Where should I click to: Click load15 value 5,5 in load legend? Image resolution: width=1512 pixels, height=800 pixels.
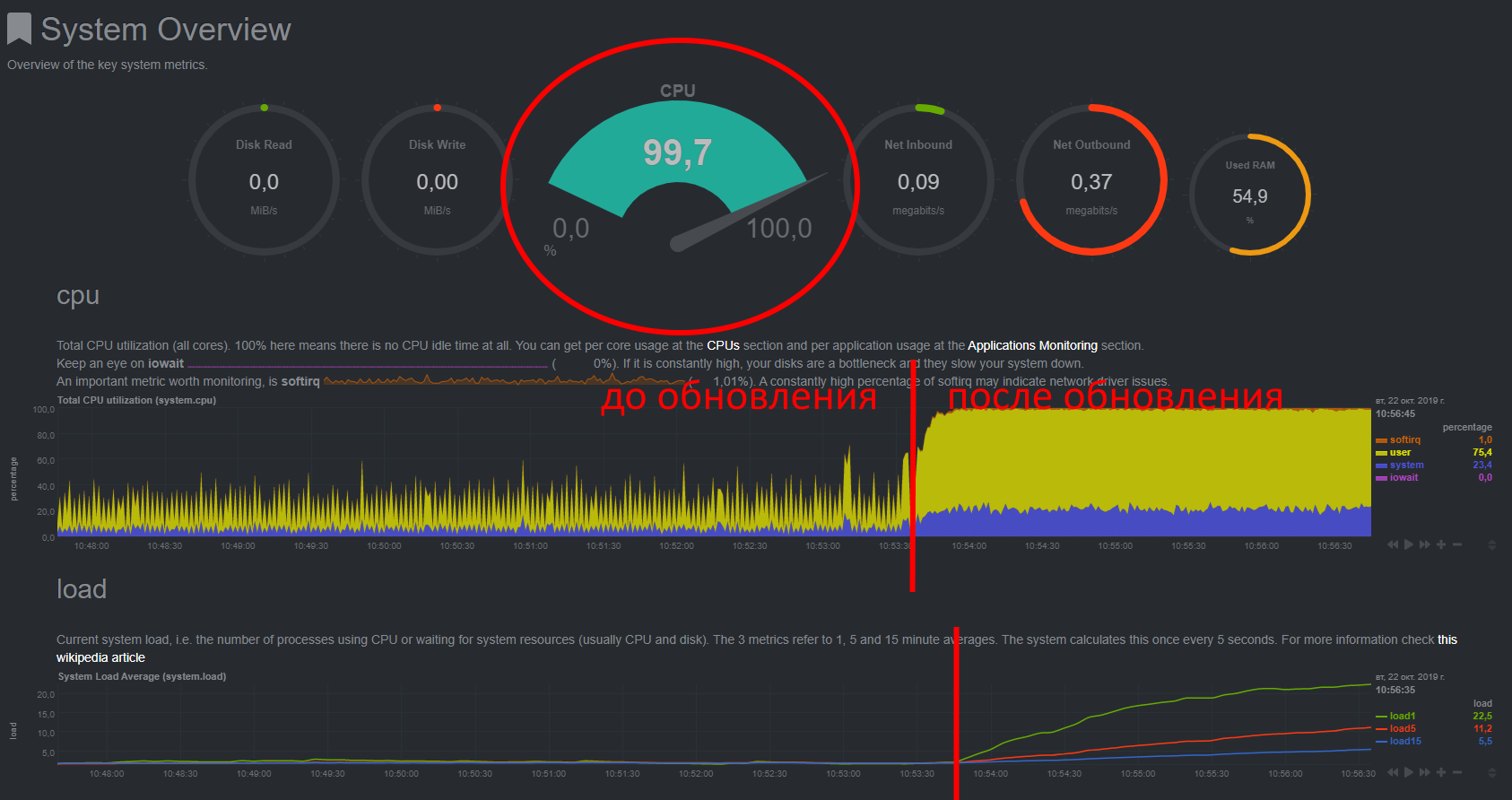click(1485, 741)
